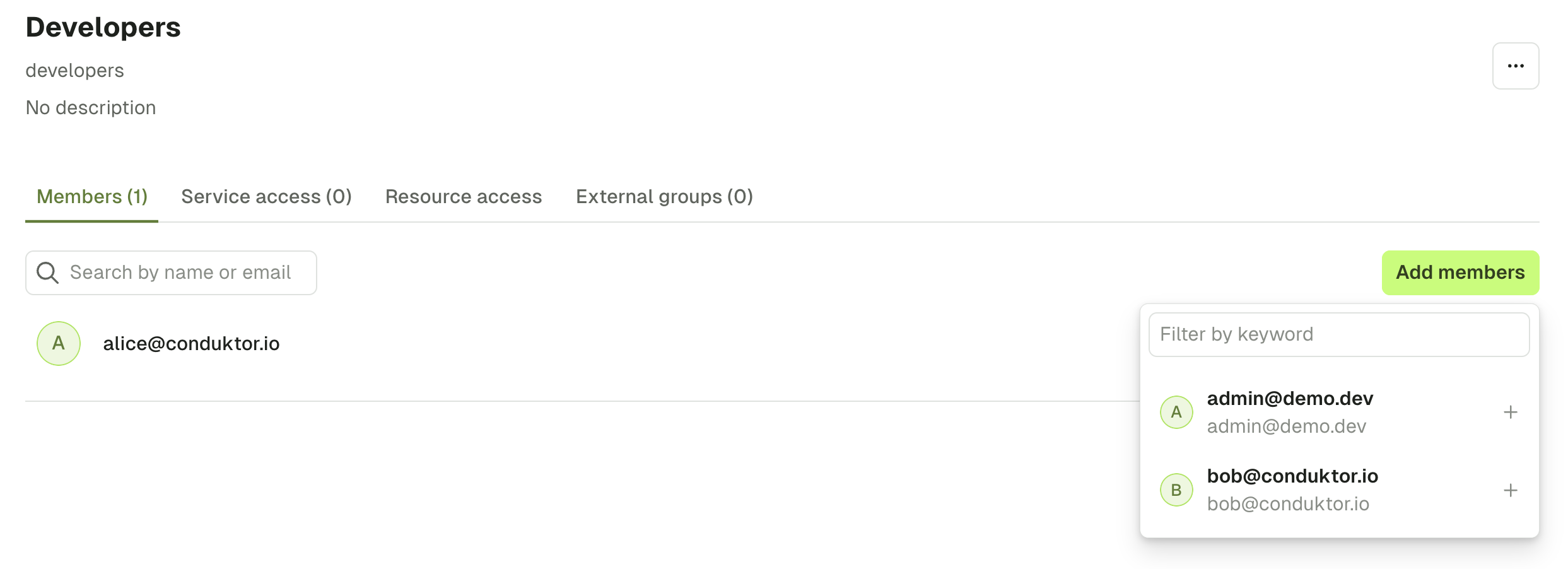Viewport: 1568px width, 569px height.
Task: Go to the Resource access tab
Action: coord(464,197)
